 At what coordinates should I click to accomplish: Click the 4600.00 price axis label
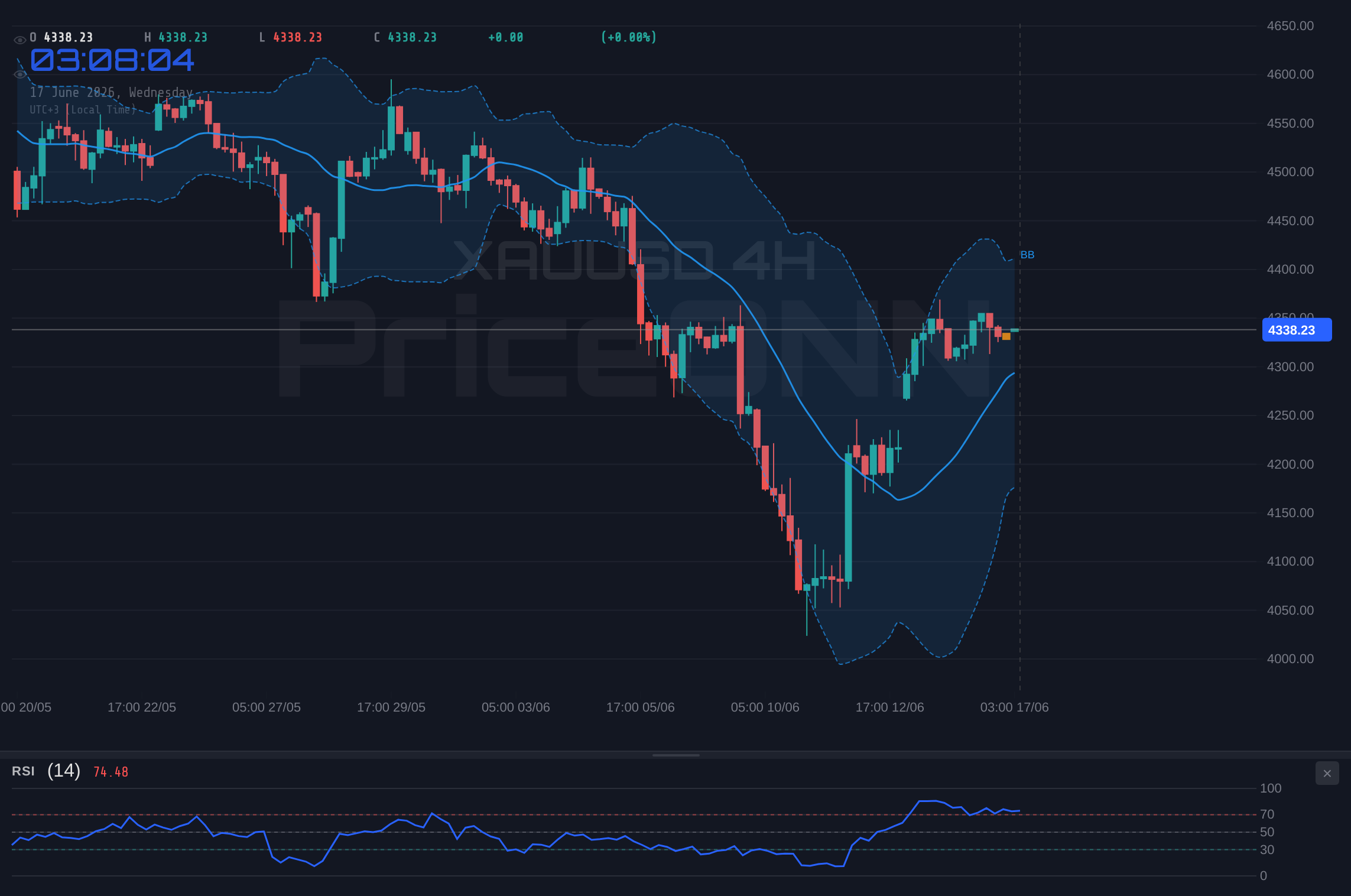[x=1290, y=74]
